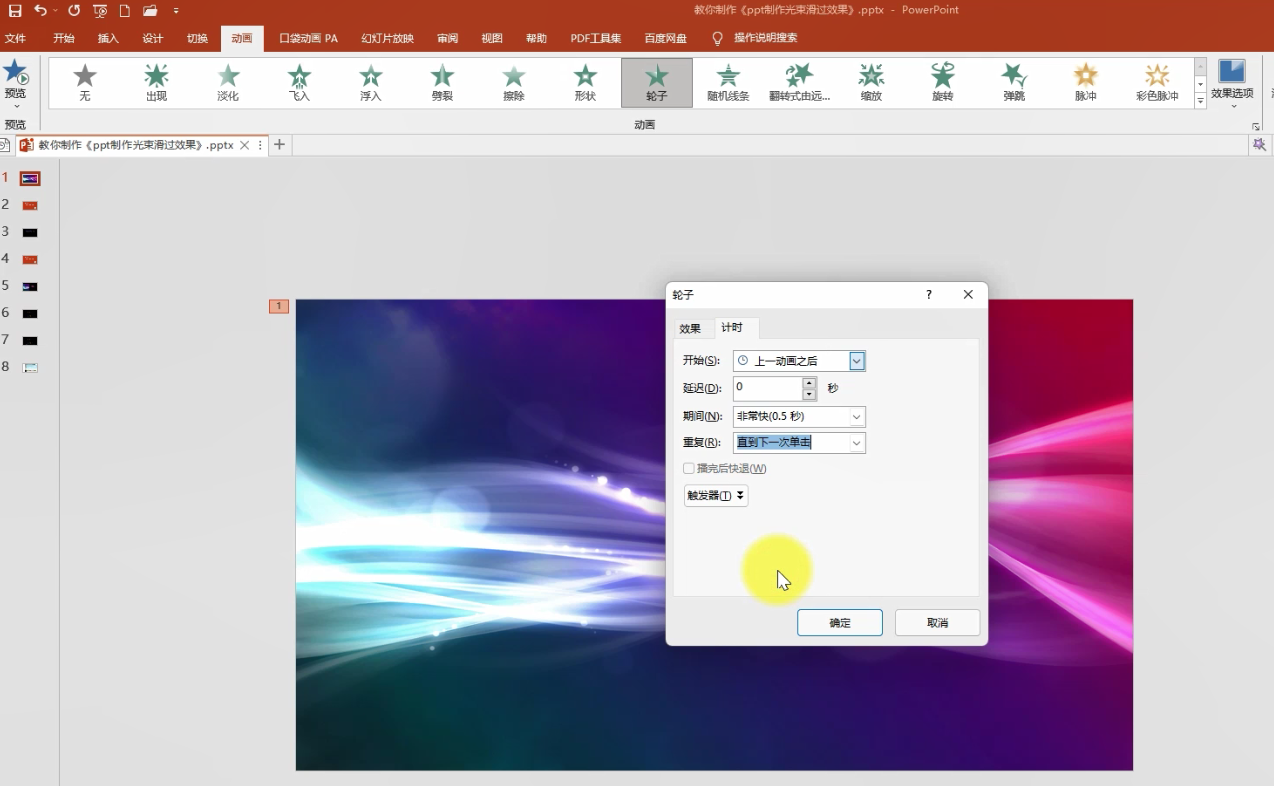Apply the 弹跳 (Bounce) animation

point(1014,81)
